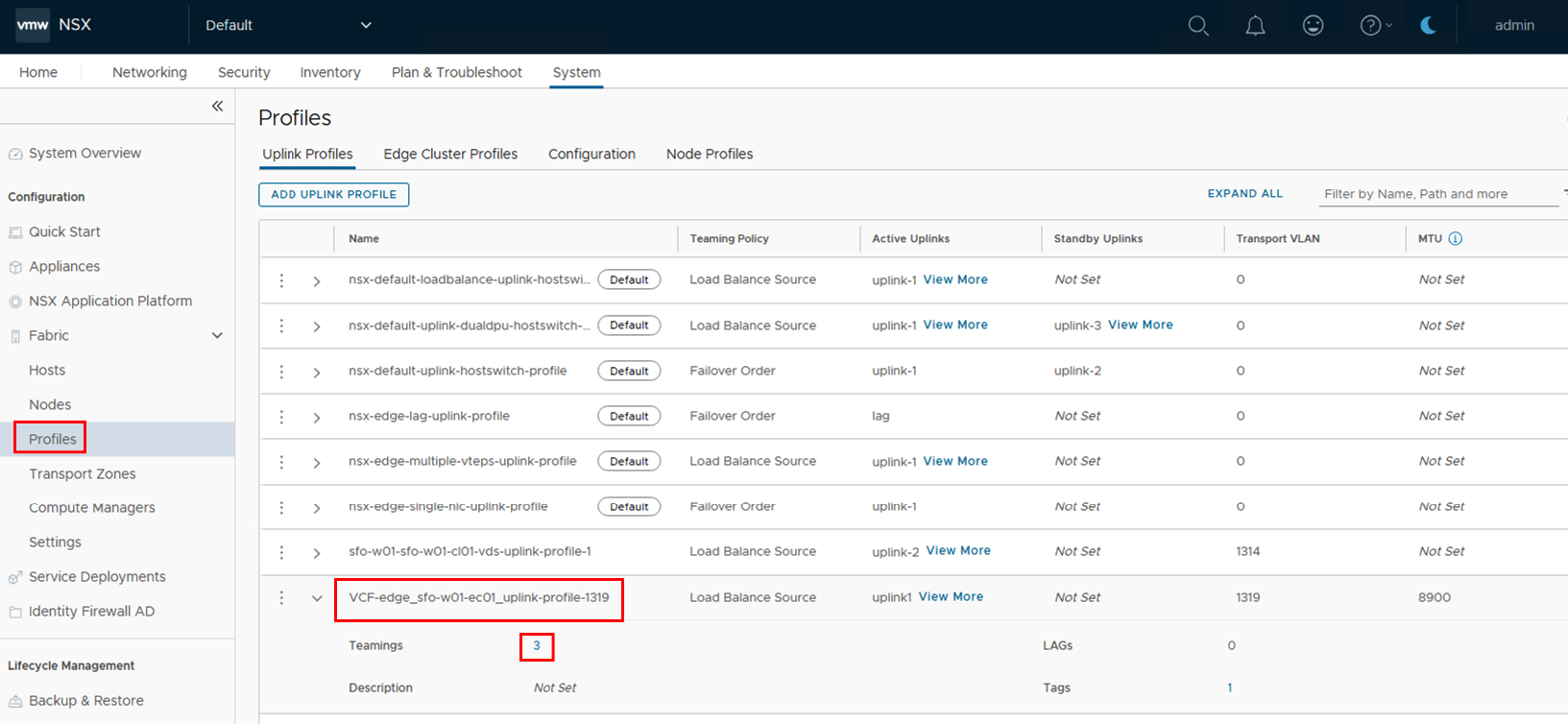Switch to the Edge Cluster Profiles tab
1568x724 pixels.
coord(450,155)
